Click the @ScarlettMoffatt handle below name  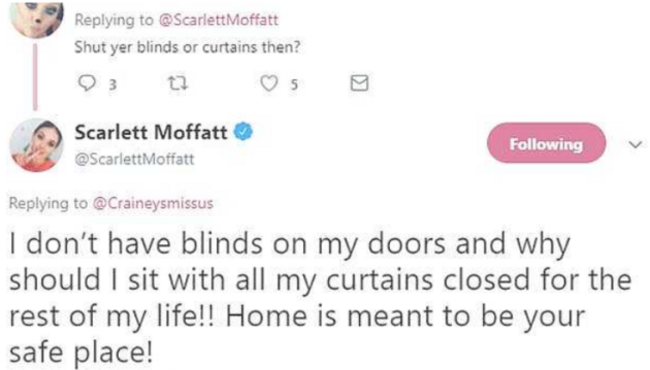click(x=134, y=159)
